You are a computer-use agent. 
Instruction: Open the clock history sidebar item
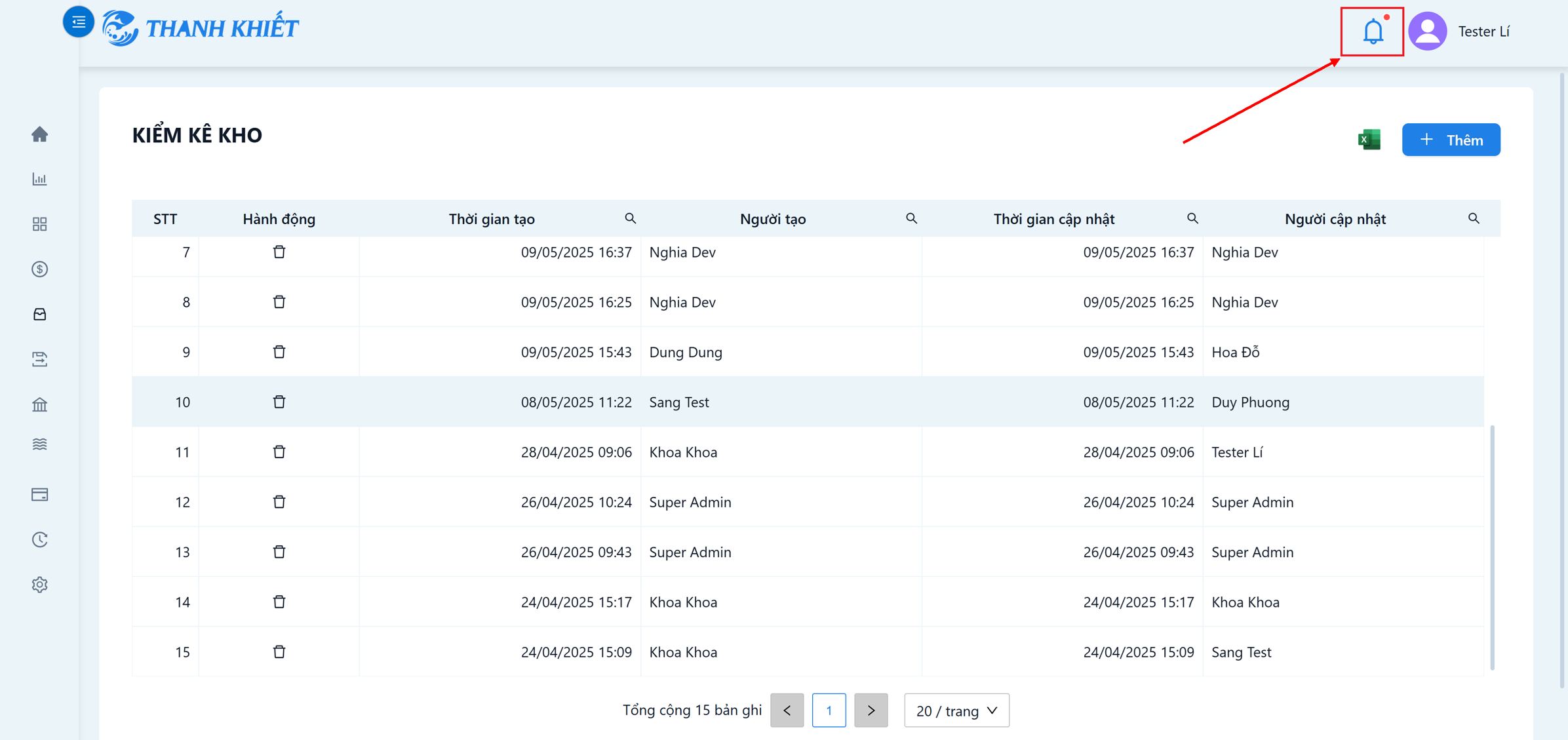point(40,539)
